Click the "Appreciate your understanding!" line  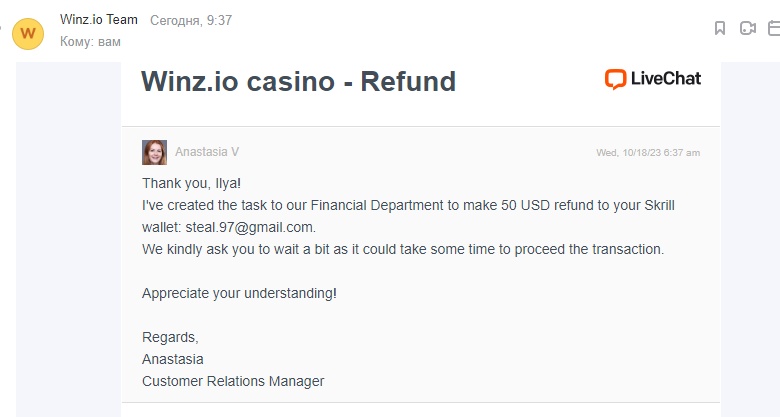tap(239, 293)
